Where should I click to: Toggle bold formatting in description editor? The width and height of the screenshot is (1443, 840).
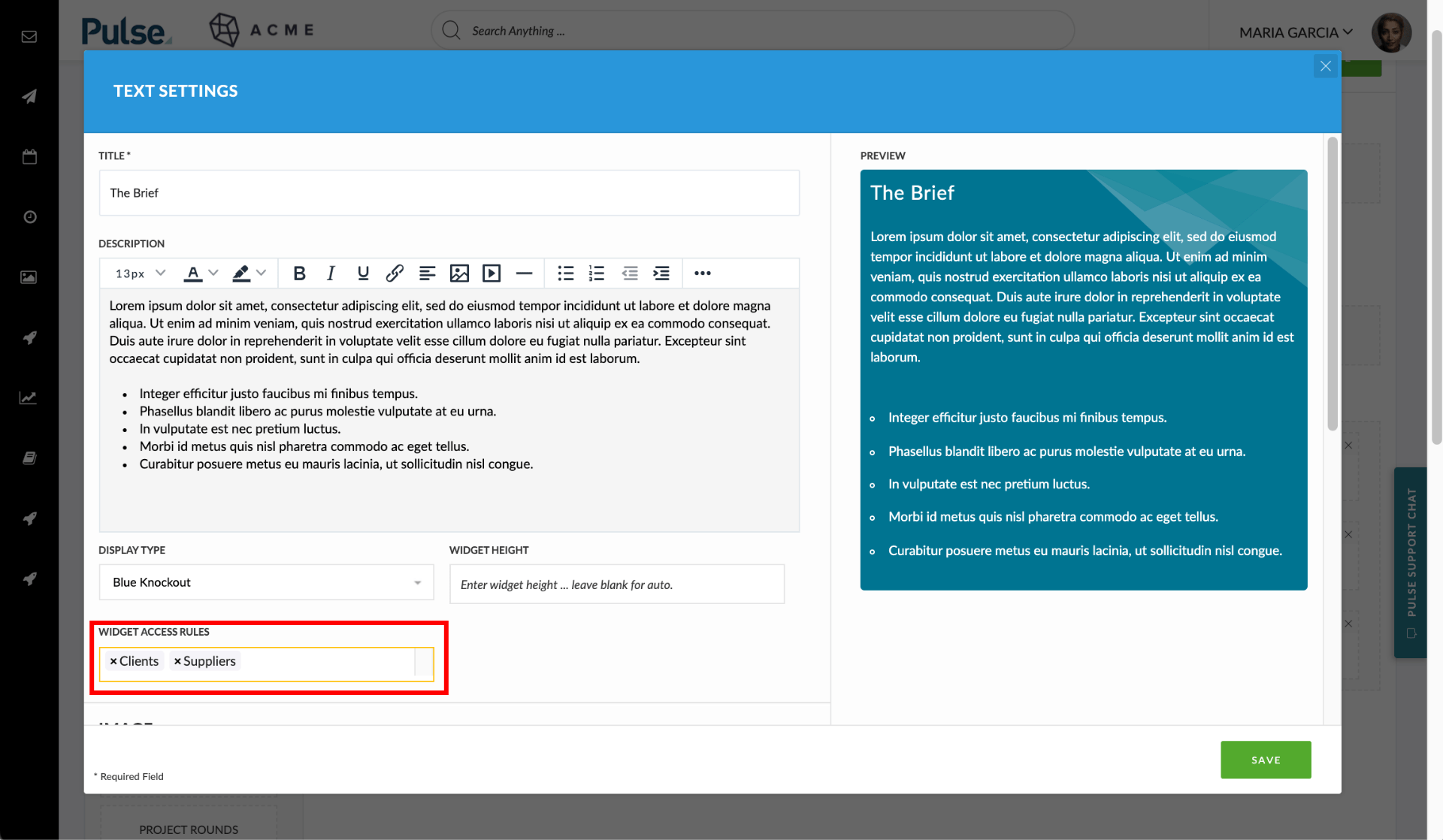[x=299, y=273]
